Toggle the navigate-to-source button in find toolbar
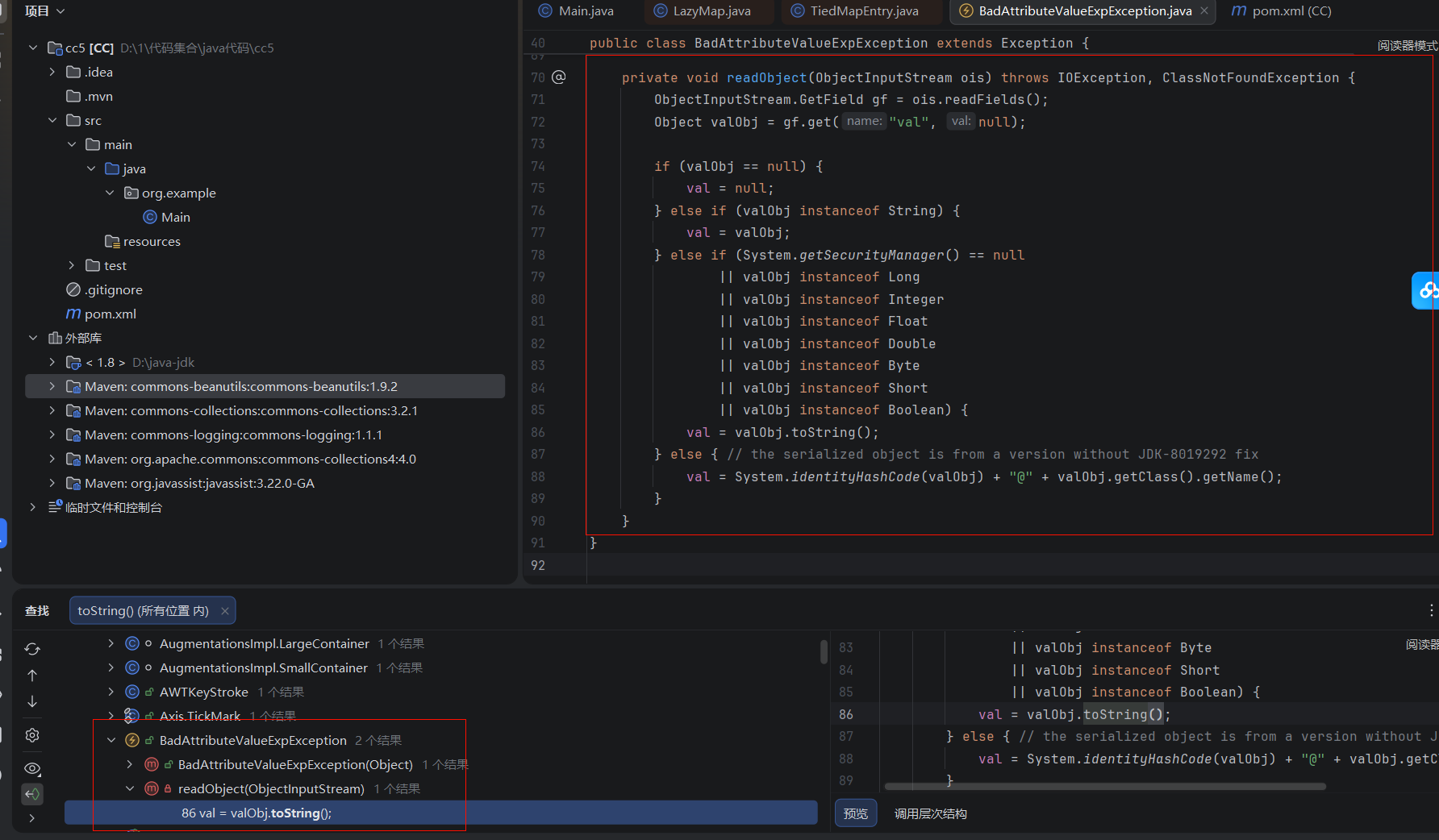The image size is (1439, 840). point(32,794)
